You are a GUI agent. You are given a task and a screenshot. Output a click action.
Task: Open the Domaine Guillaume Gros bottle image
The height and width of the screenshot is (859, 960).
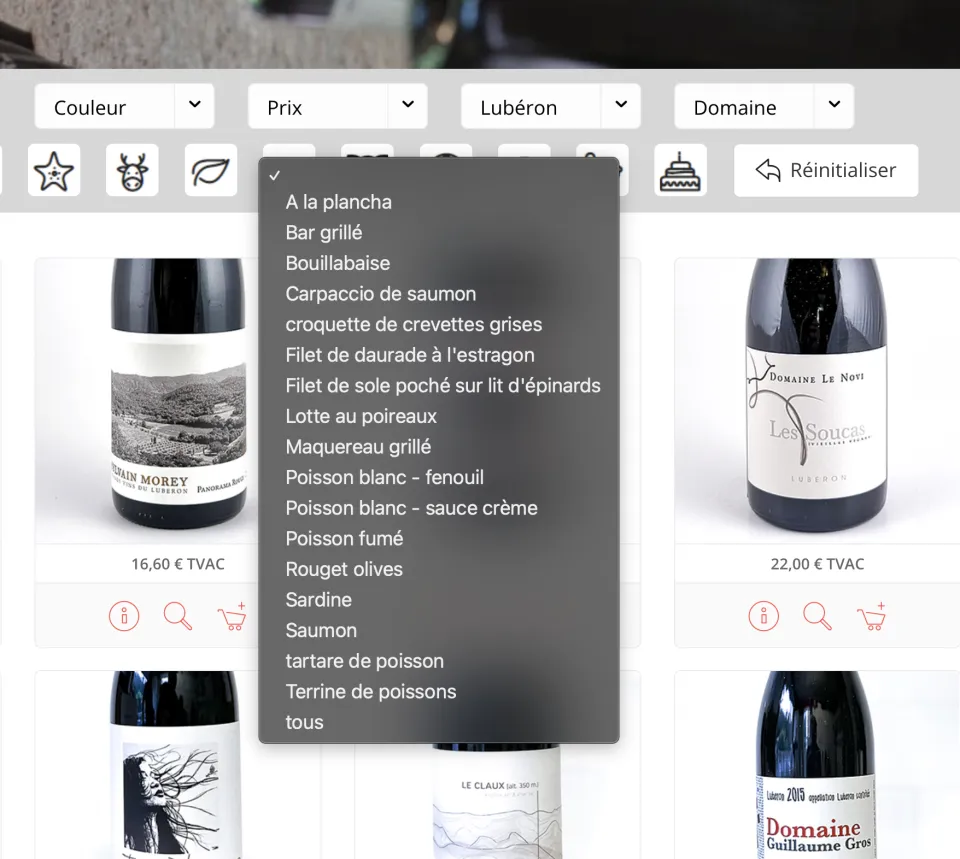pos(817,765)
